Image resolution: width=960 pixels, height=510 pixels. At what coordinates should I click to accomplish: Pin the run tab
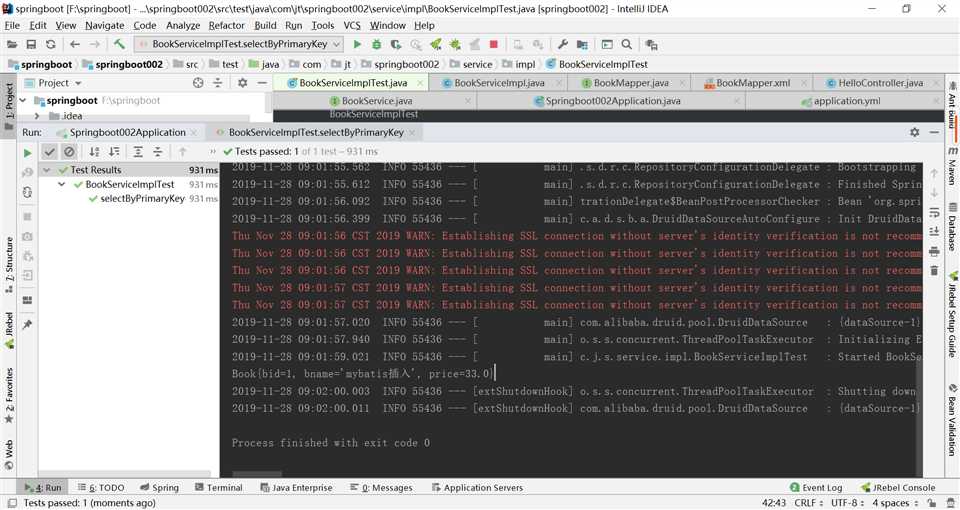click(x=27, y=325)
